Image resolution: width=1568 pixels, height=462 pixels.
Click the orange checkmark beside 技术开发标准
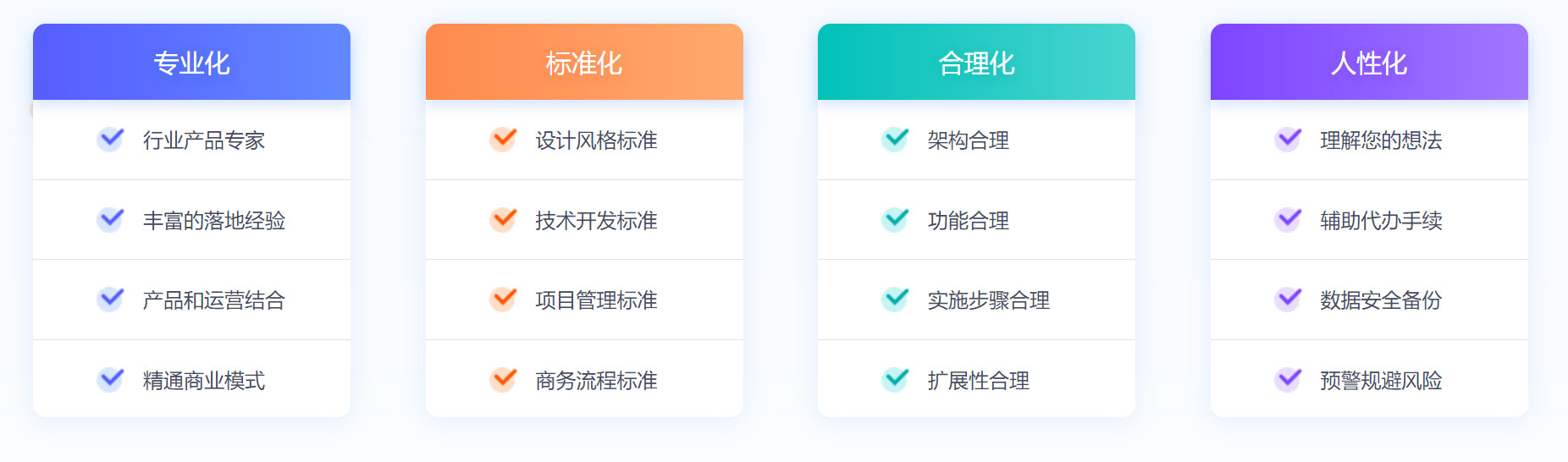coord(503,220)
